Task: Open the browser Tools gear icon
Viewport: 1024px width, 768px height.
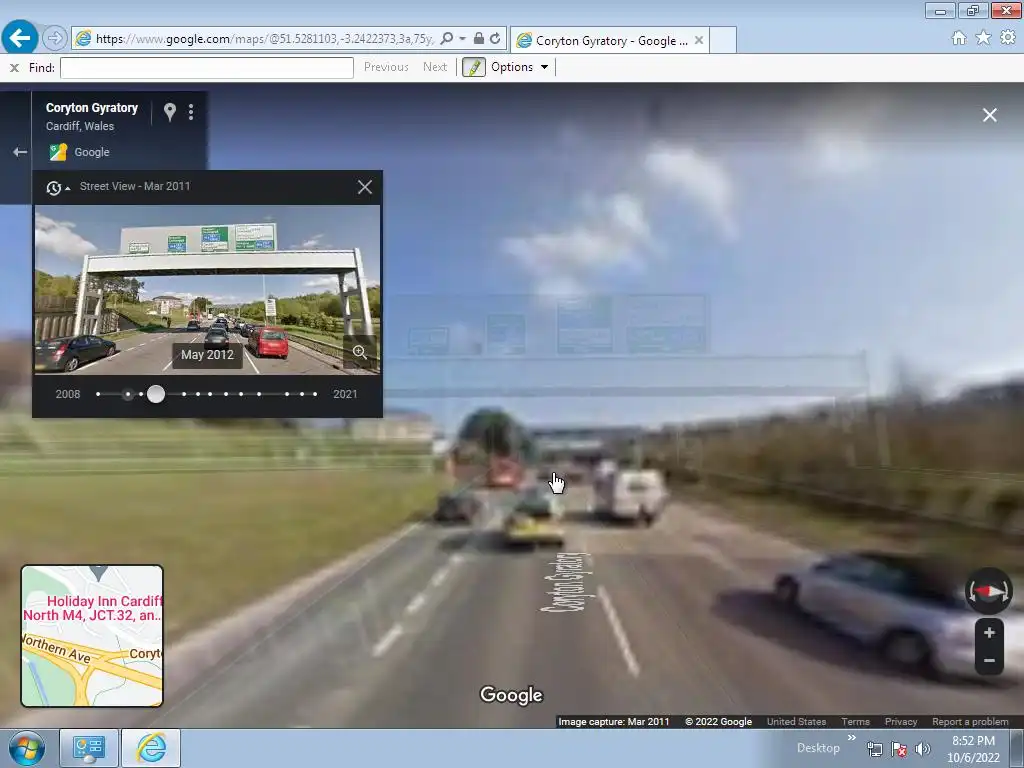Action: point(1008,38)
